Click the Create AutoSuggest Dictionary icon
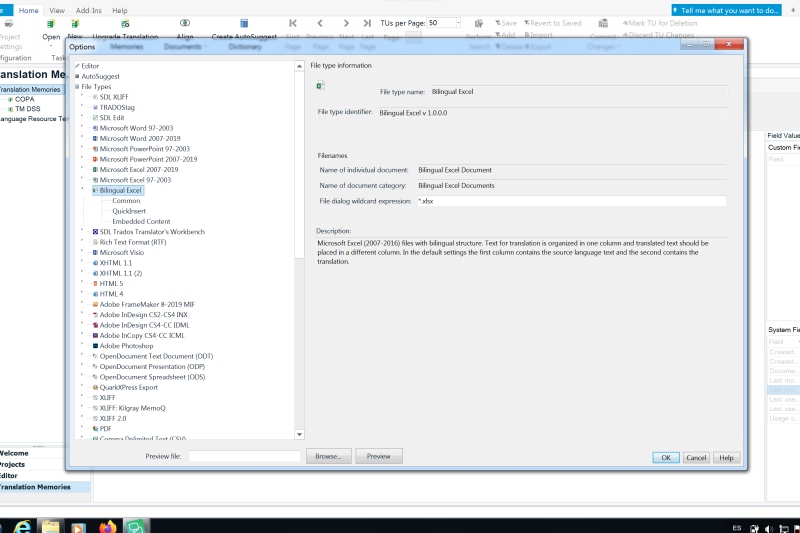The height and width of the screenshot is (533, 800). 244,23
